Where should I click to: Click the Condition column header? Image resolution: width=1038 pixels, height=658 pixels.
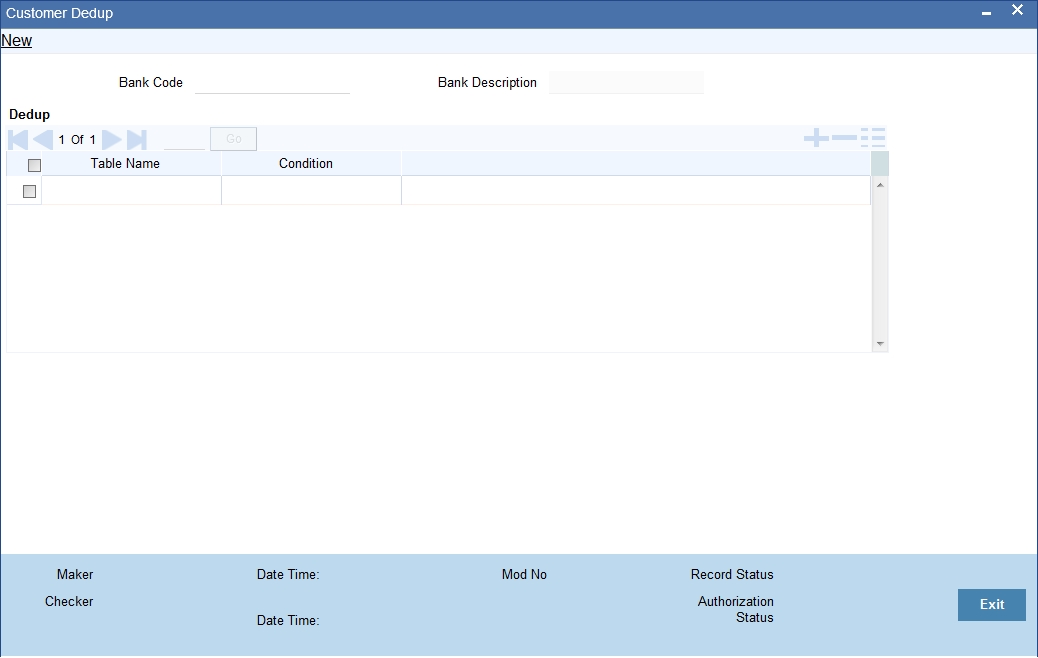click(x=306, y=164)
